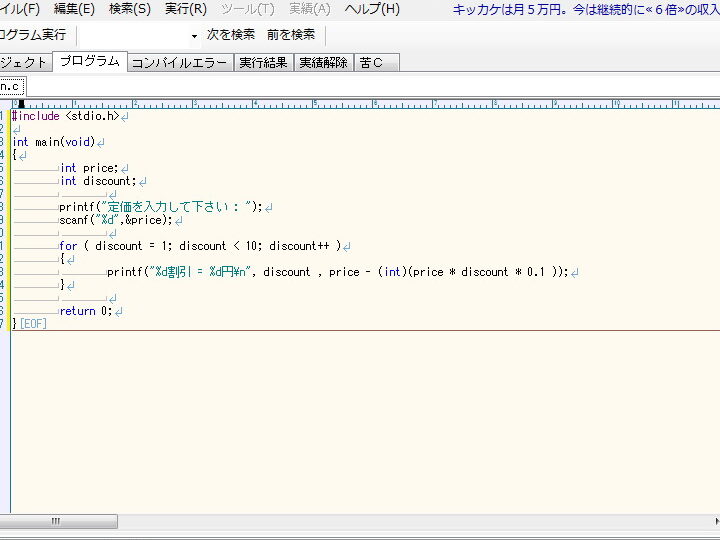This screenshot has width=720, height=540.
Task: Click the scroll-left arrow of horizontal scrollbar
Action: [x=4, y=522]
